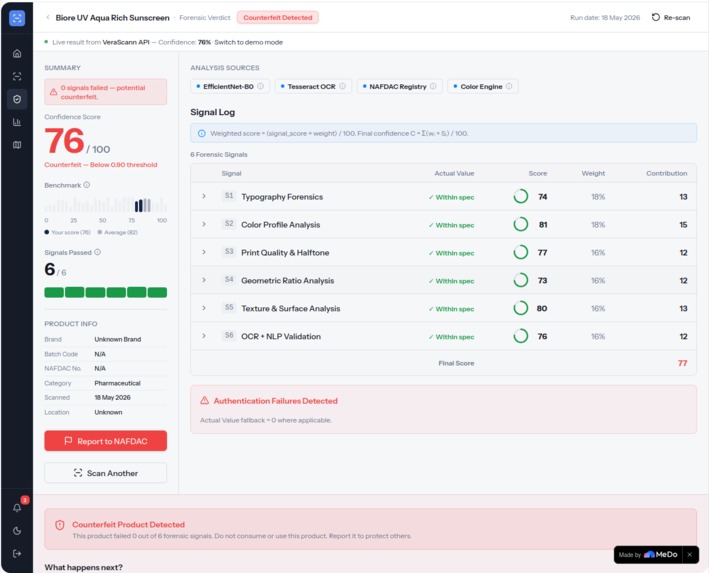Select the EfficientNet-B0 source chip
709x573 pixels.
click(x=230, y=86)
